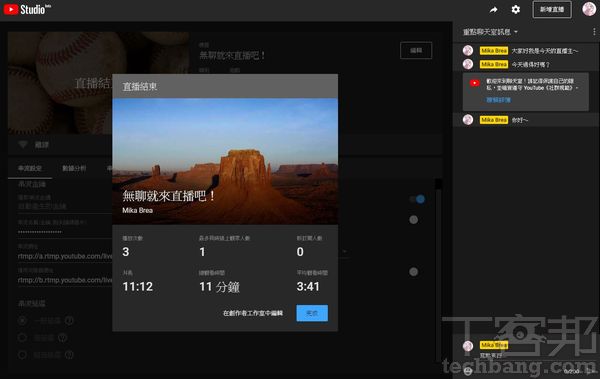Expand the 重點聊天室訊息 chat filter dropdown

tap(490, 32)
